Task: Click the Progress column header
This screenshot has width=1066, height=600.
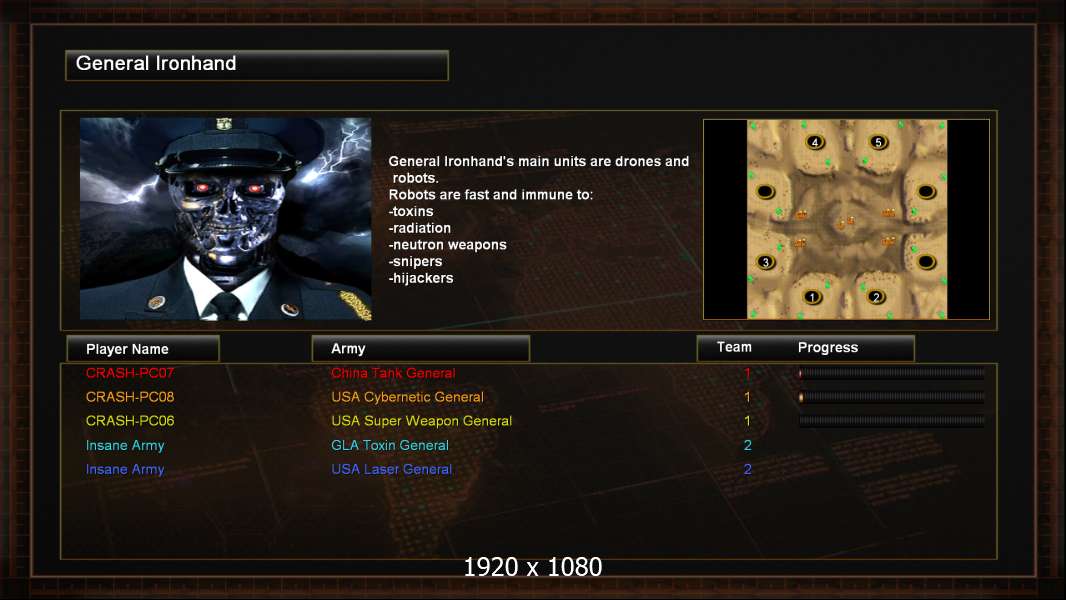Action: click(827, 347)
